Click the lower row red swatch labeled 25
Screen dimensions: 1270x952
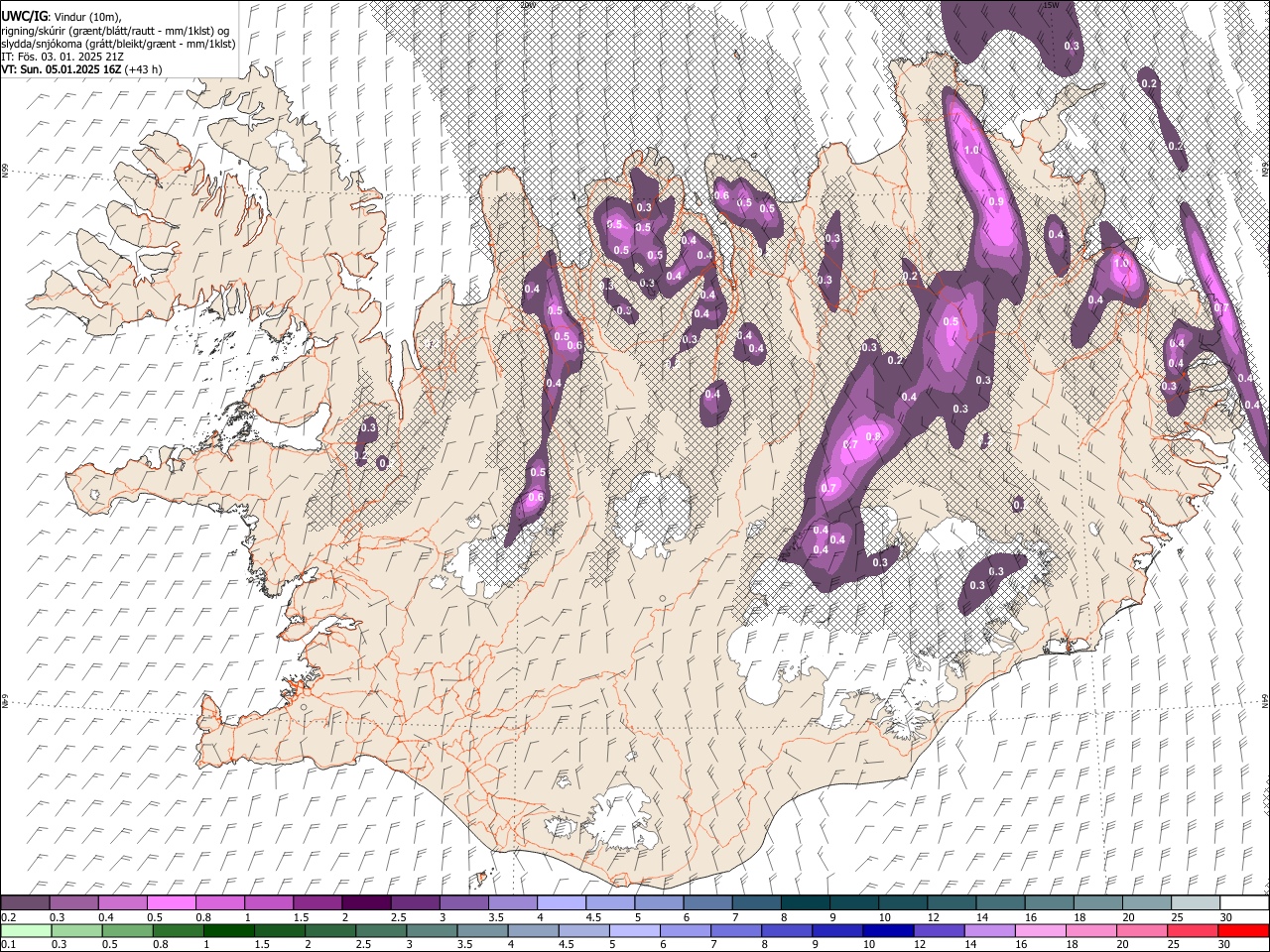pyautogui.click(x=1193, y=930)
